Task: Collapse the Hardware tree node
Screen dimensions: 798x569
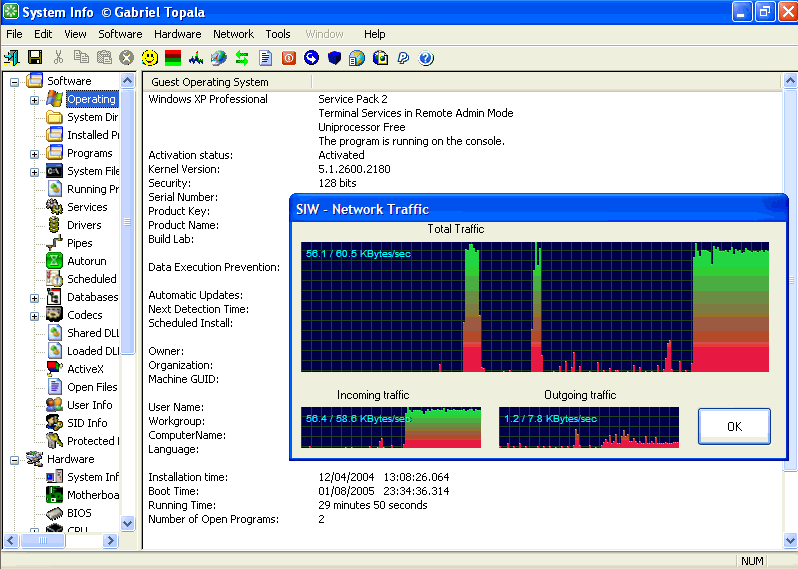Action: [x=15, y=460]
